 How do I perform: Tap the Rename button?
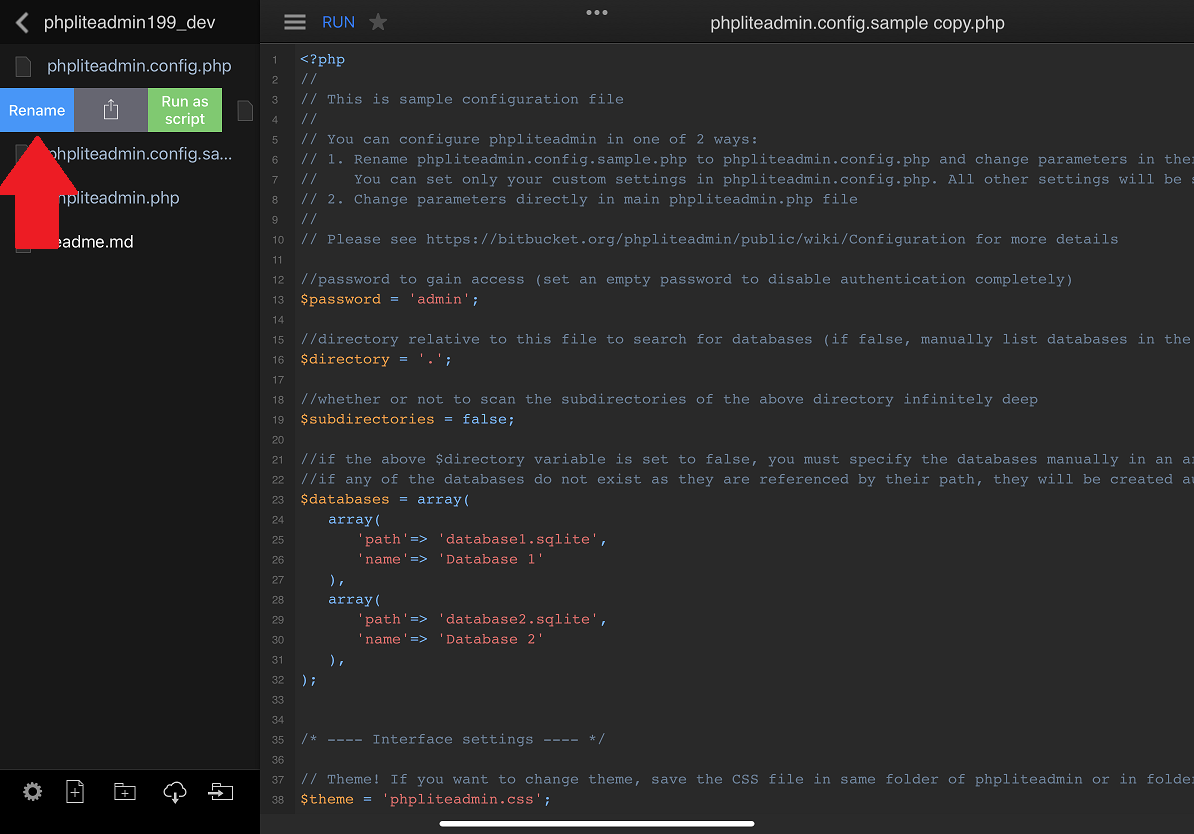tap(37, 110)
